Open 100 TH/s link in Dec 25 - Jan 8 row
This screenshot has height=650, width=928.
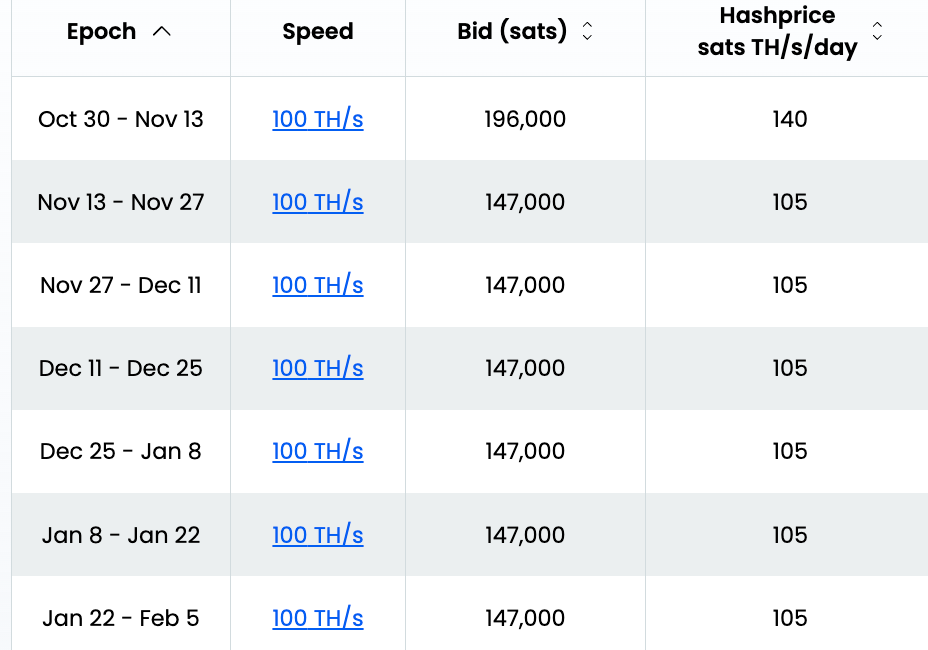coord(317,452)
